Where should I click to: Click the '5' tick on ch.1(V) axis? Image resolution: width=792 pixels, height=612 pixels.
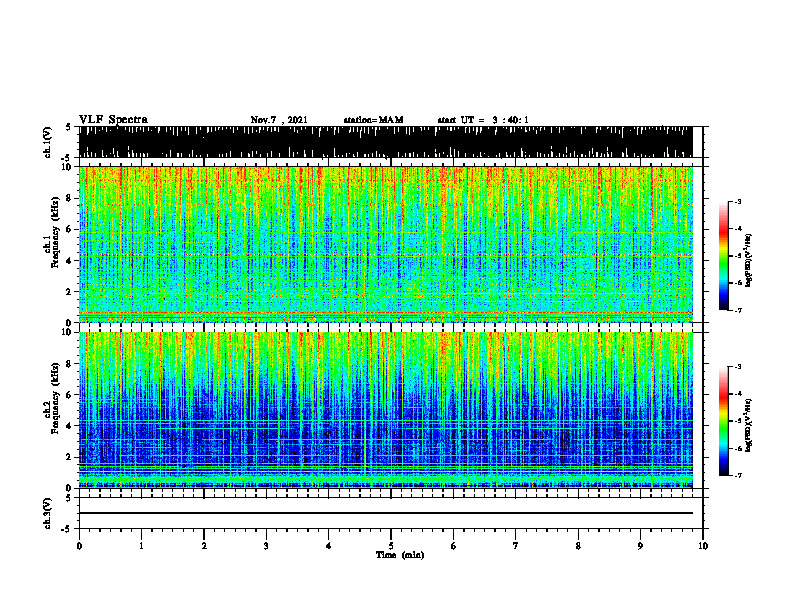click(70, 127)
